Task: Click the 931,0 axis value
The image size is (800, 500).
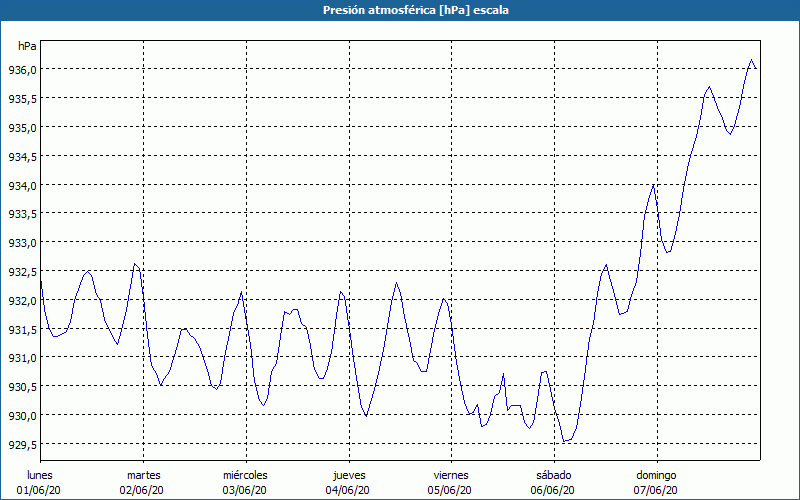Action: pyautogui.click(x=22, y=358)
